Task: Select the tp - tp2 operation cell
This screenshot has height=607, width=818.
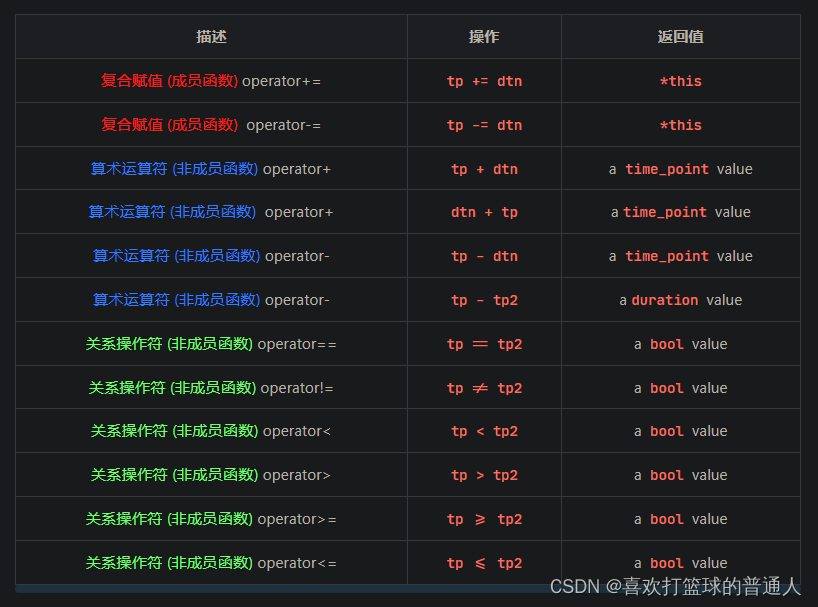Action: [484, 300]
